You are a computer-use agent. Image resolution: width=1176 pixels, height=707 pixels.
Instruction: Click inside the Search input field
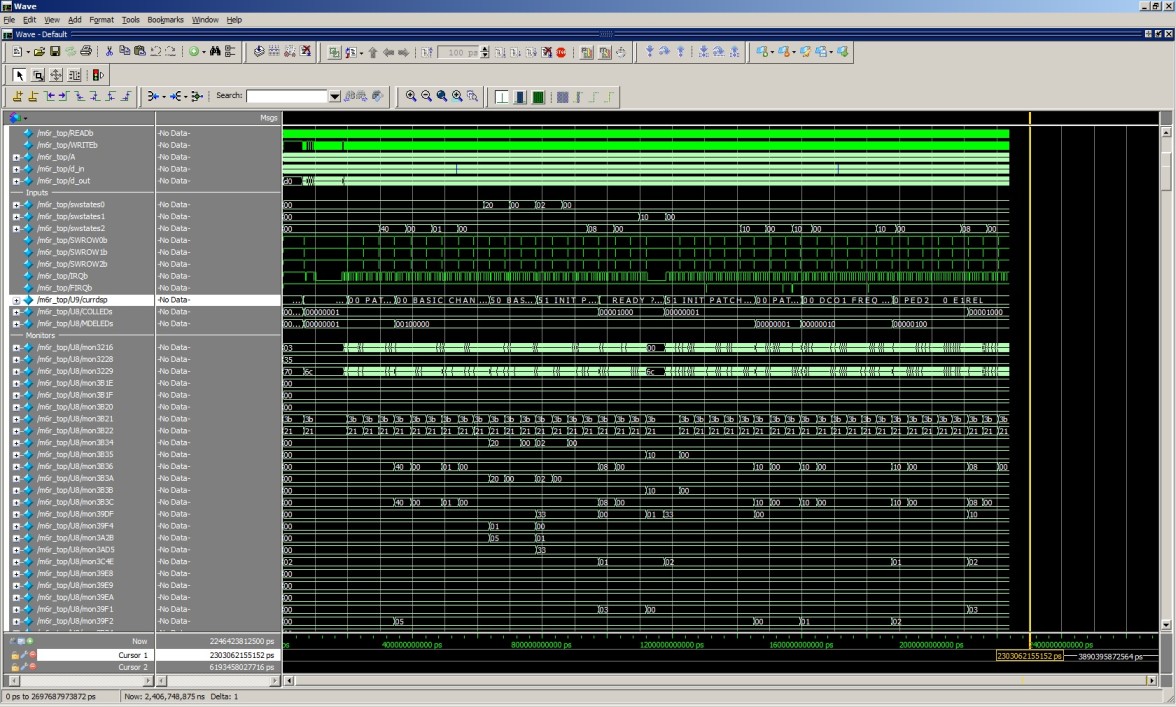287,96
